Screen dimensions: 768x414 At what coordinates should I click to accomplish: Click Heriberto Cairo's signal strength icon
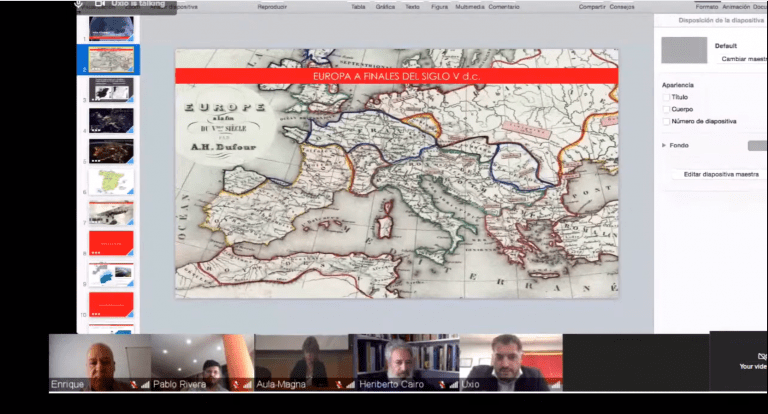coord(453,385)
